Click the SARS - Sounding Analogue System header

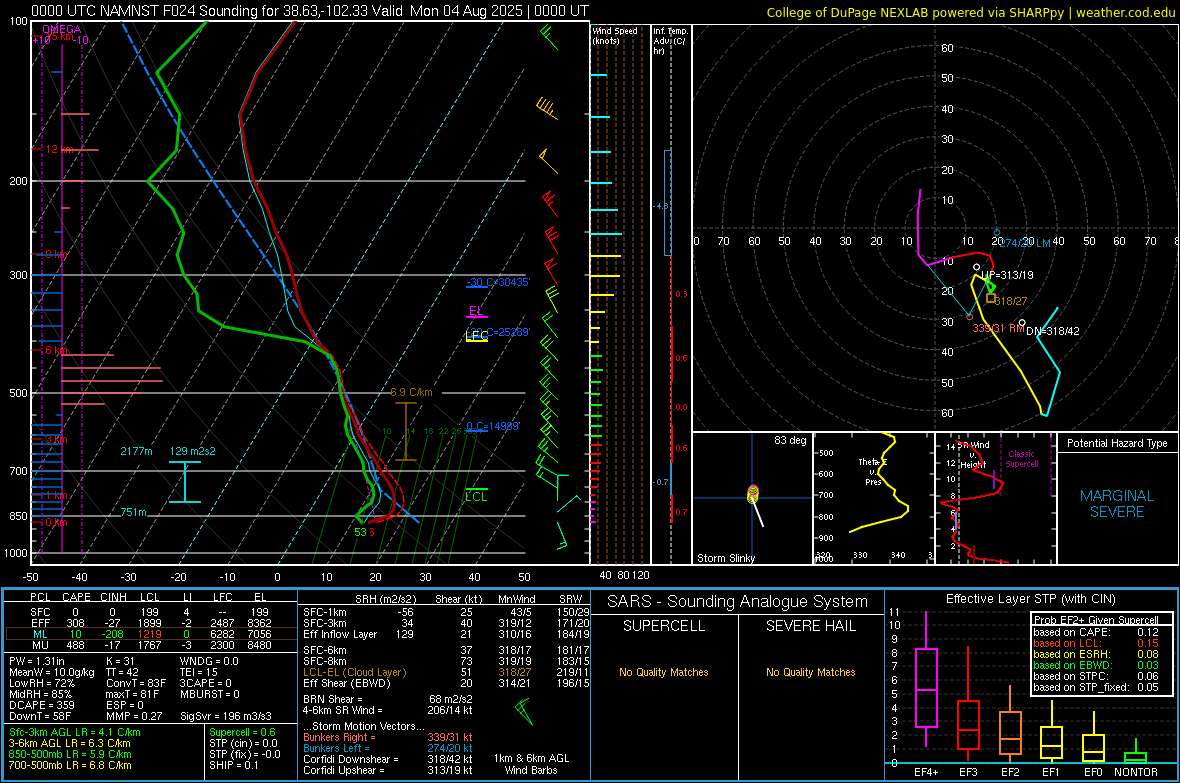click(738, 602)
